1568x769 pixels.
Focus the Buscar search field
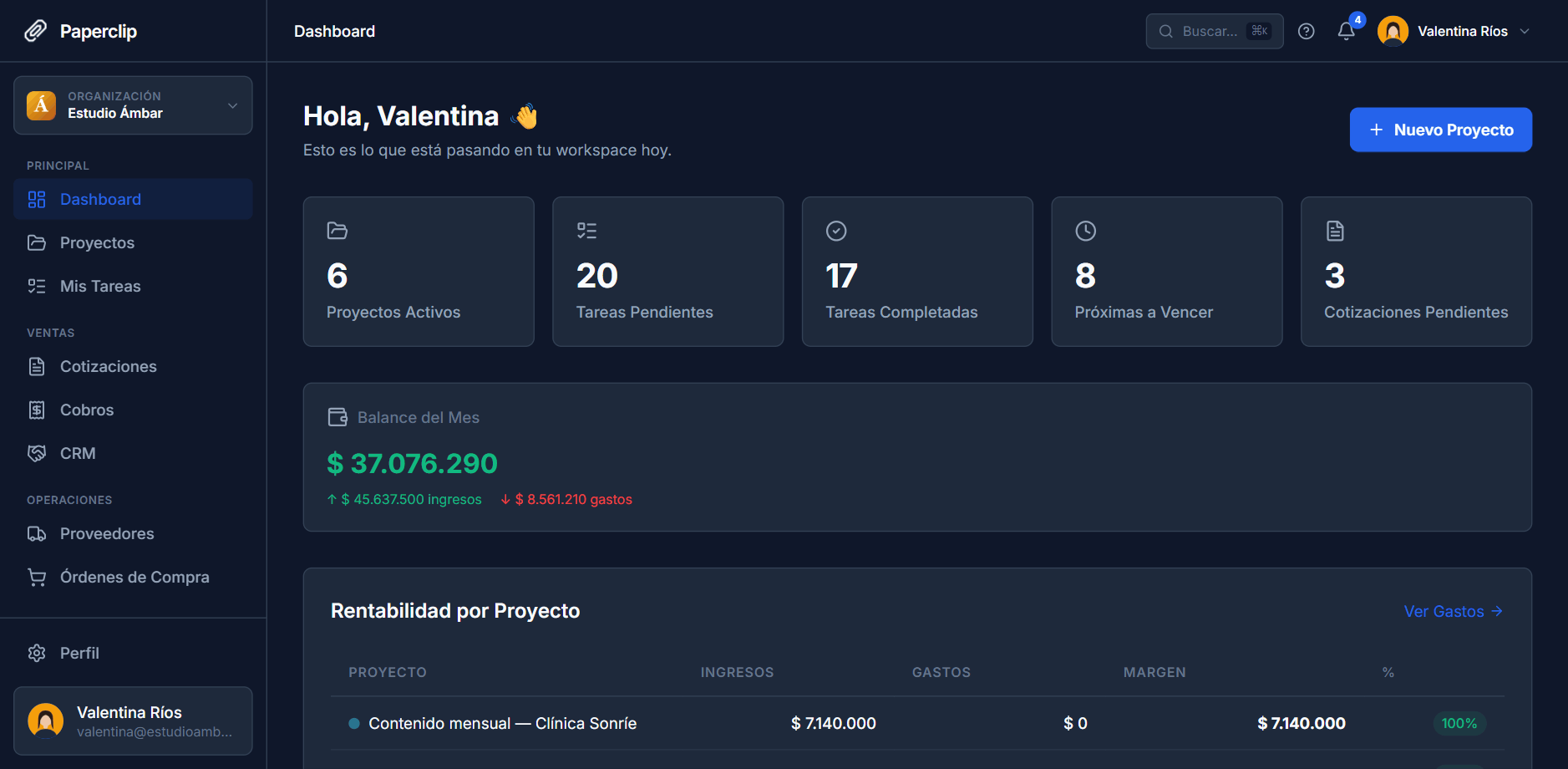tap(1214, 31)
